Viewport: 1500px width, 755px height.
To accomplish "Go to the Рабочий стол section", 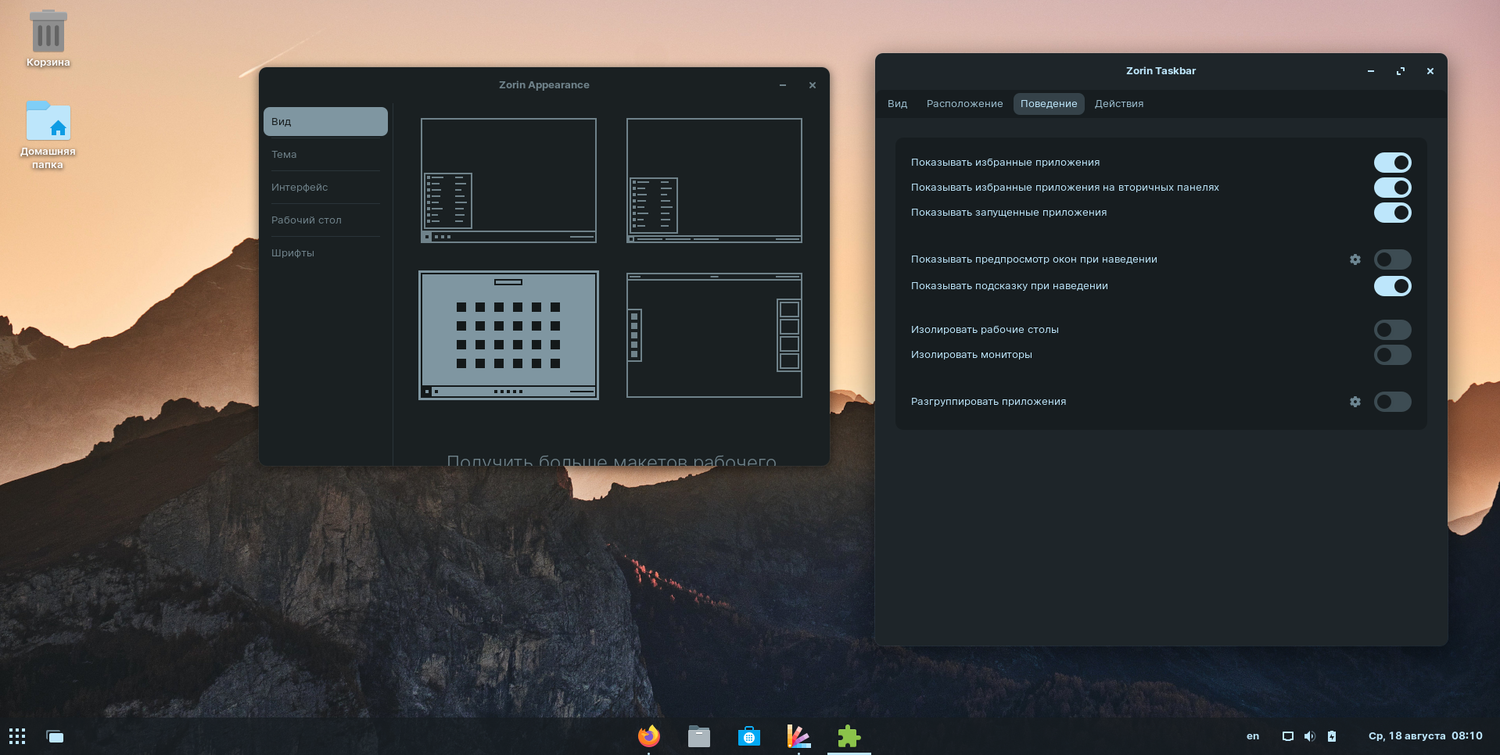I will click(325, 220).
